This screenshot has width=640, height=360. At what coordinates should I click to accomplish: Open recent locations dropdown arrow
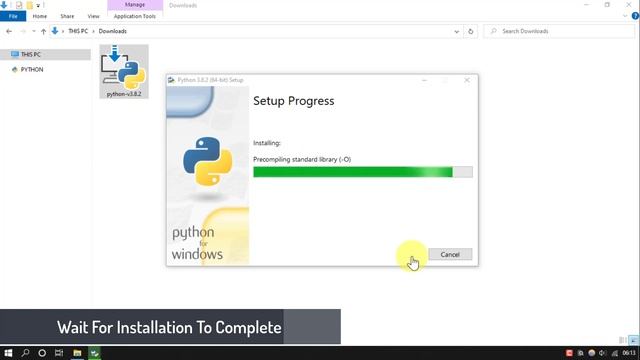(x=34, y=31)
